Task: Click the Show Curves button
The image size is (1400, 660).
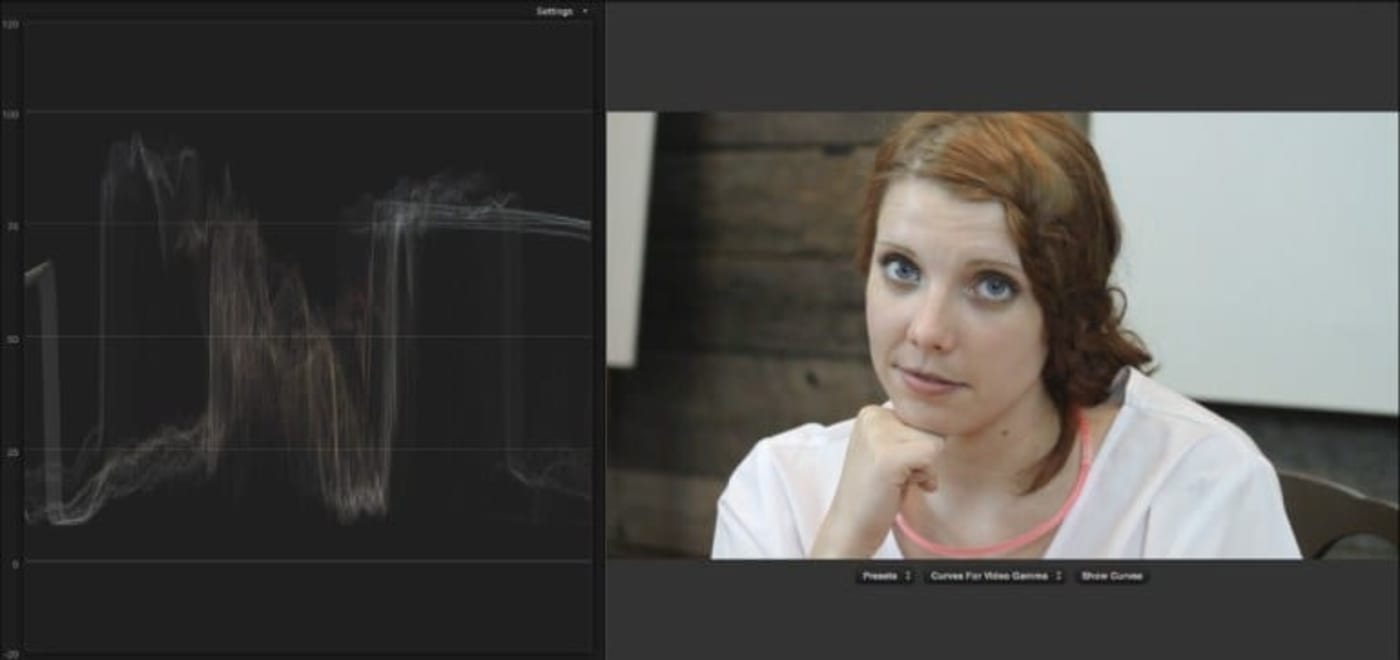Action: tap(1111, 576)
